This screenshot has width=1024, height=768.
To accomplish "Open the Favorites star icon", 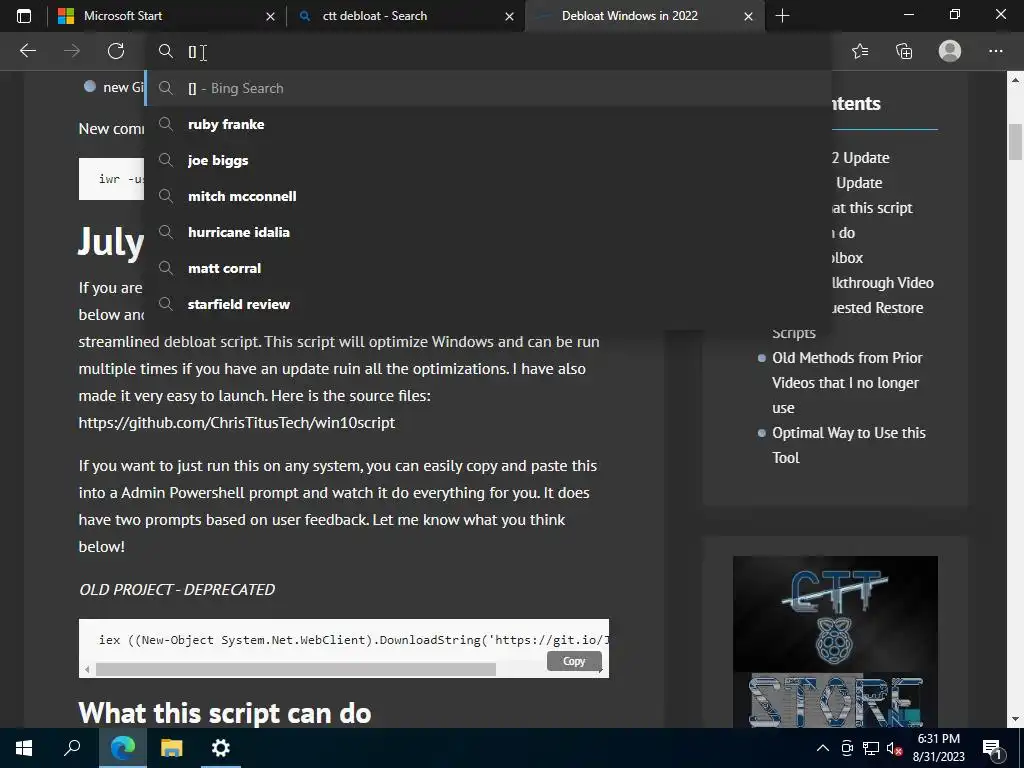I will (x=860, y=51).
